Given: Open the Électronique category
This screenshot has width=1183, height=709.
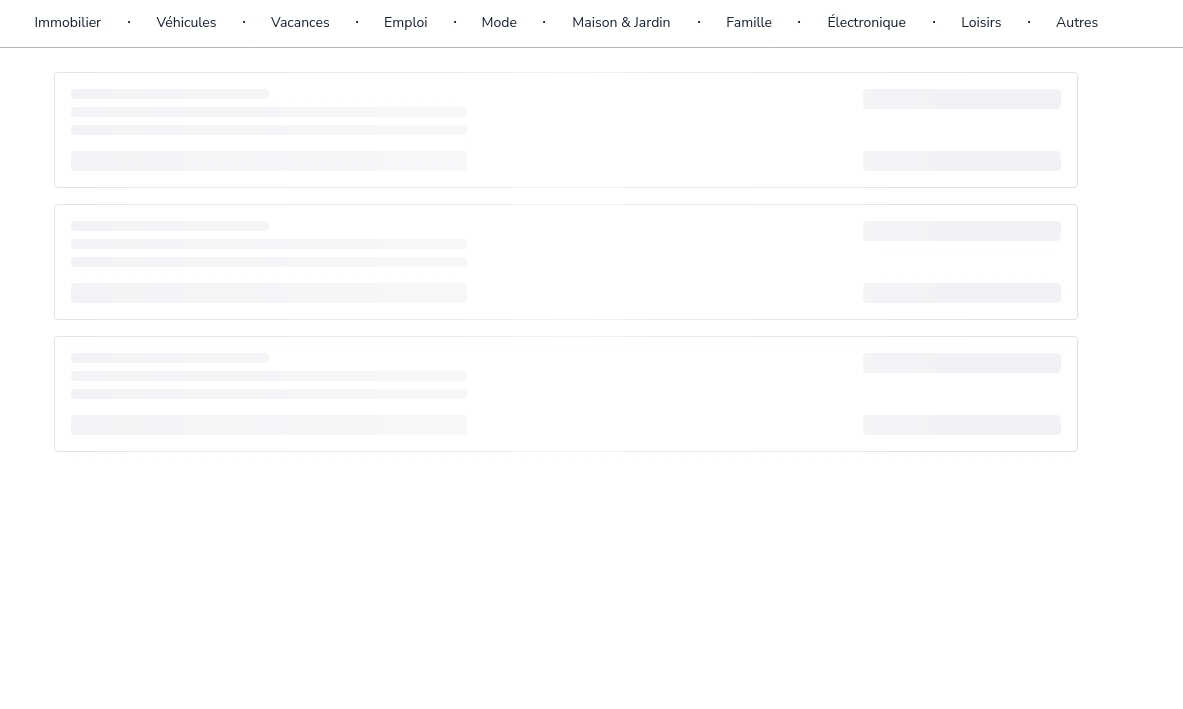Looking at the screenshot, I should tap(866, 22).
